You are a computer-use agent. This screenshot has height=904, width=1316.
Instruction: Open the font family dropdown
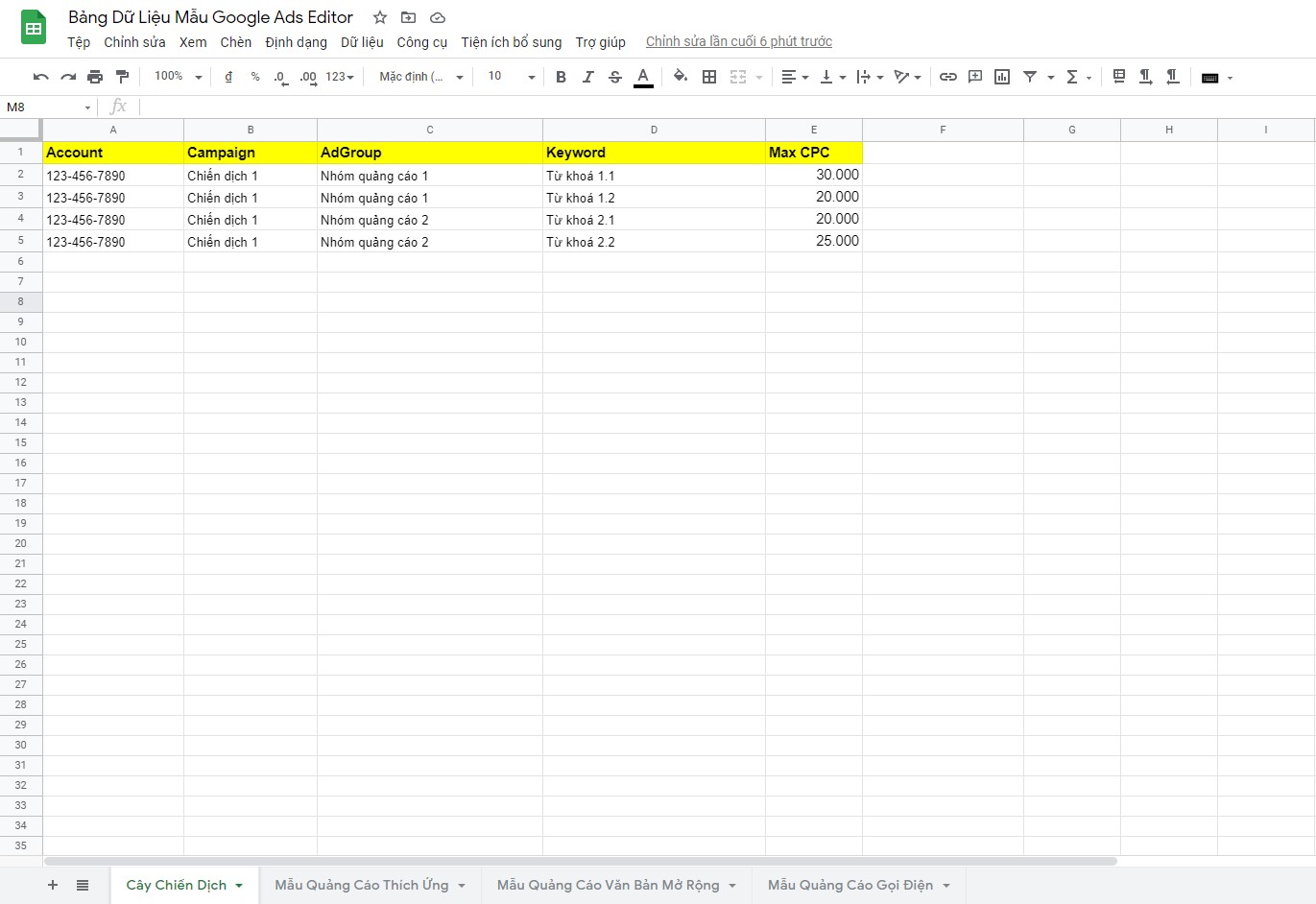(x=420, y=77)
